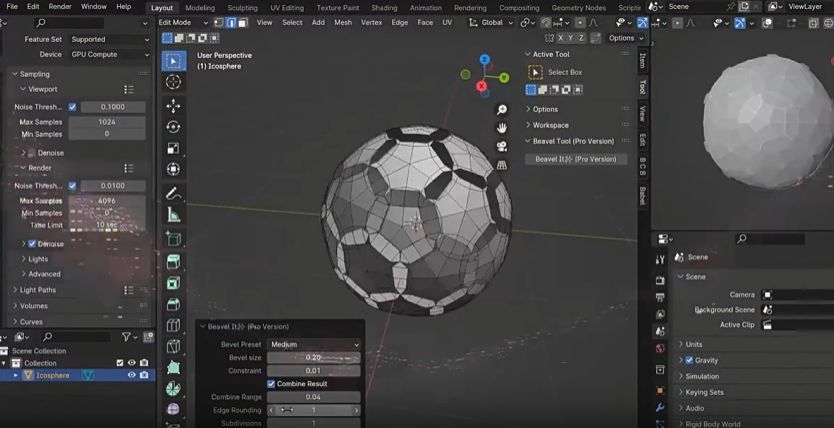834x428 pixels.
Task: Activate the Cursor tool
Action: click(x=173, y=82)
